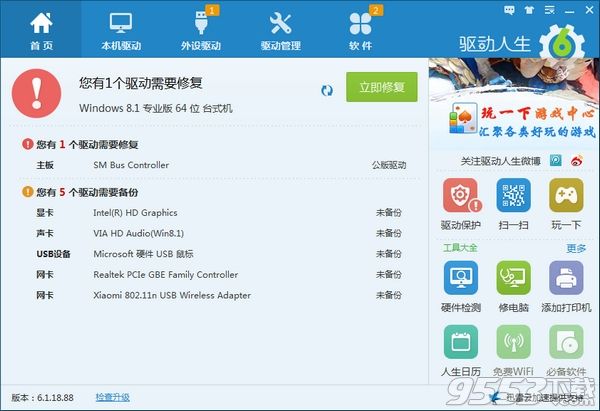Open 驱动保护 tool
This screenshot has width=600, height=411.
pos(461,204)
